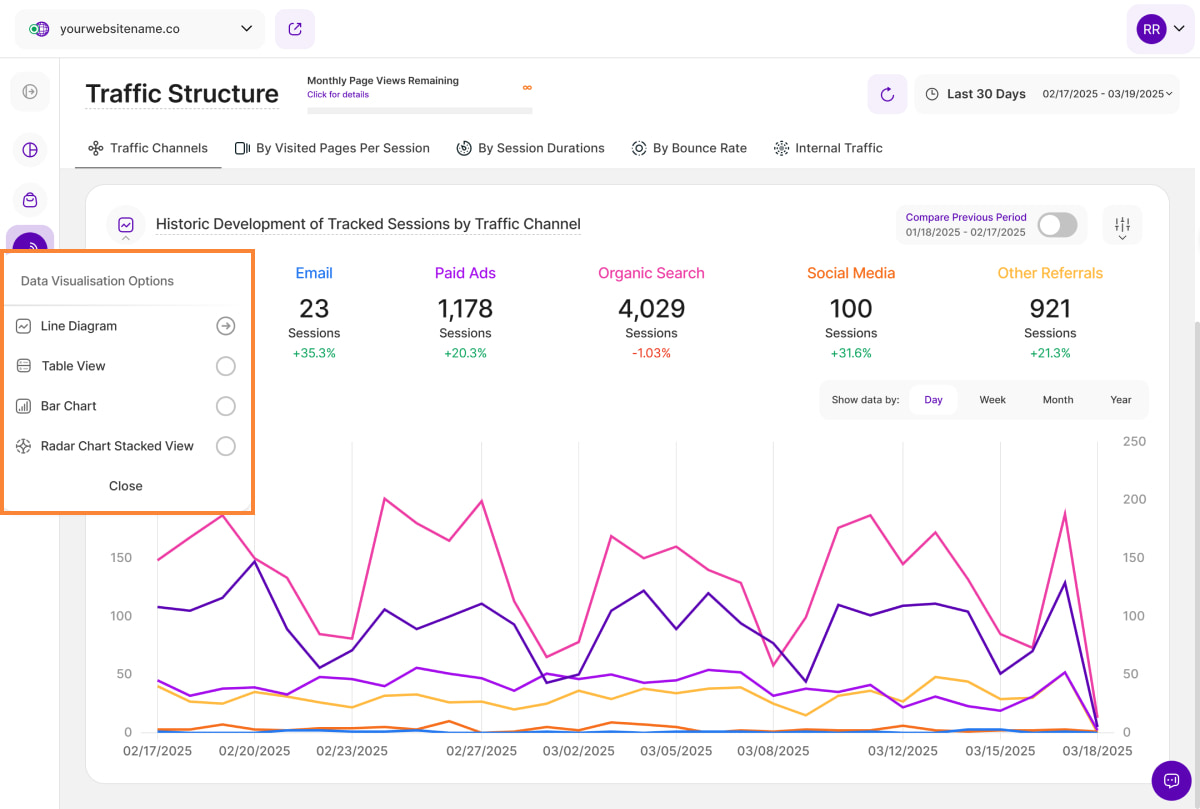The image size is (1200, 809).
Task: Switch to By Bounce Rate tab
Action: click(x=689, y=148)
